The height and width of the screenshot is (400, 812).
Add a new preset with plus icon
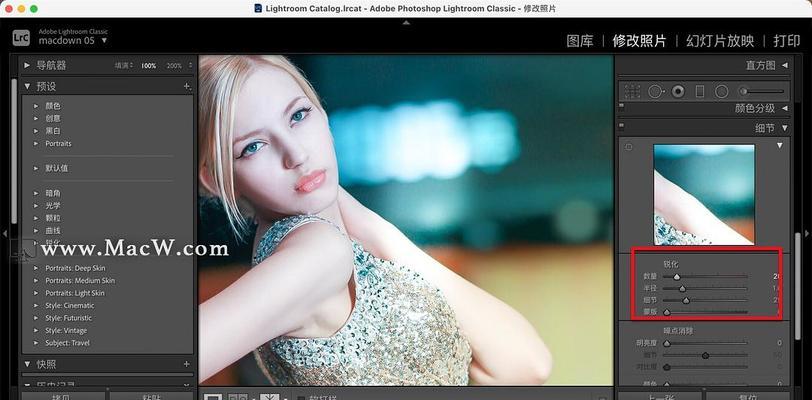click(x=186, y=87)
